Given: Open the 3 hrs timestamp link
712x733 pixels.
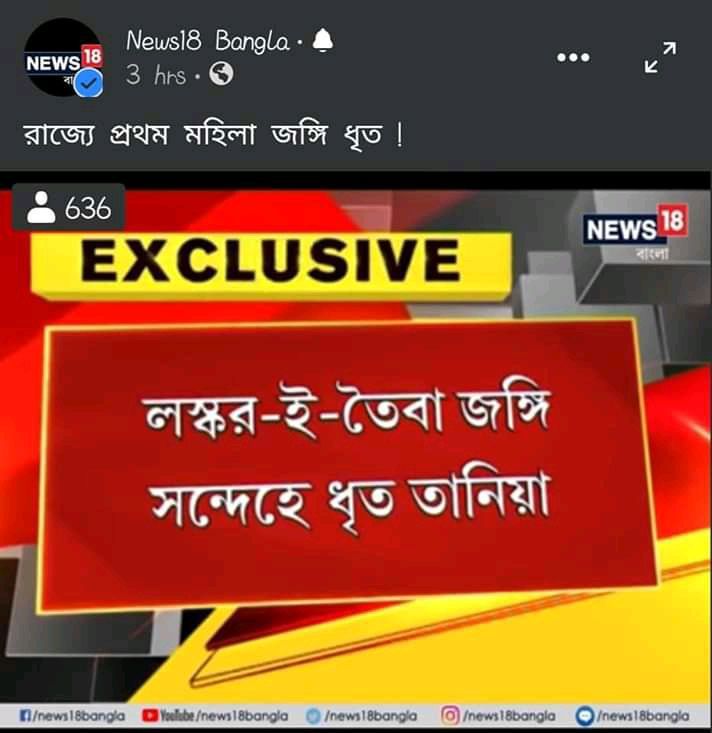Looking at the screenshot, I should coord(156,74).
